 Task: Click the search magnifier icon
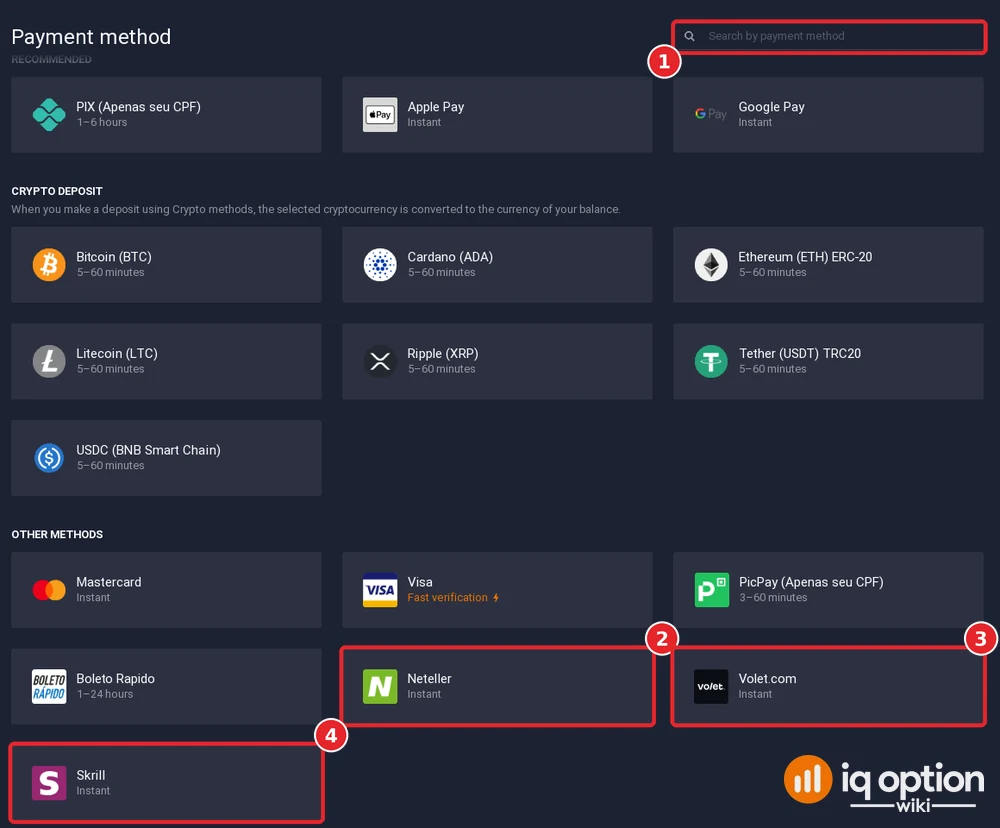(x=689, y=36)
